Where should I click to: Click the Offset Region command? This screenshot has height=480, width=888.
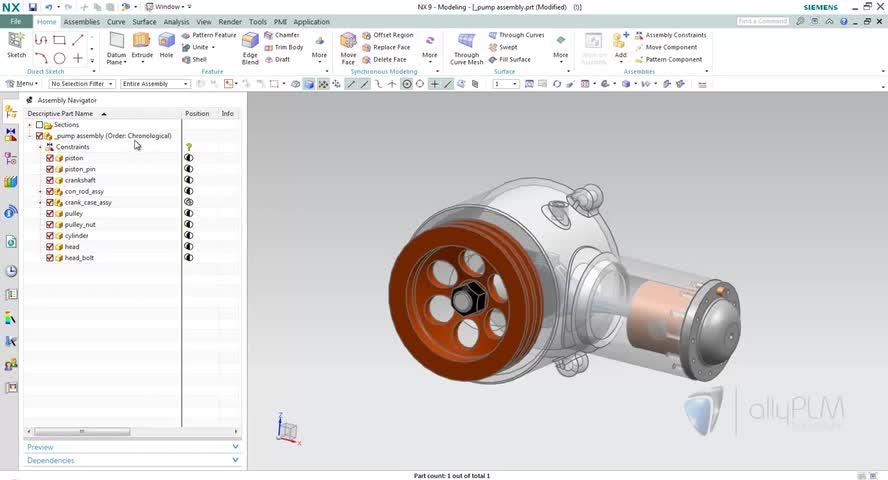coord(387,35)
